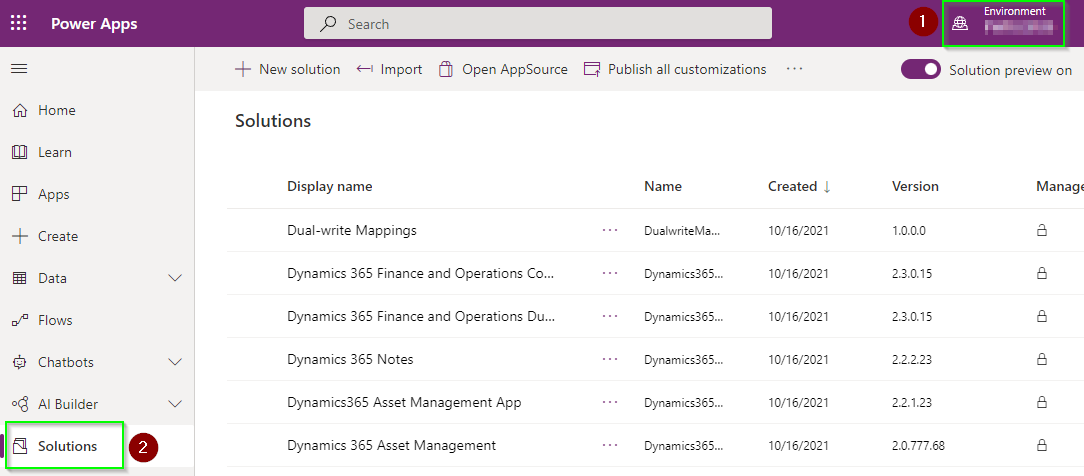Collapse the left navigation hamburger menu
1084x476 pixels.
tap(19, 69)
